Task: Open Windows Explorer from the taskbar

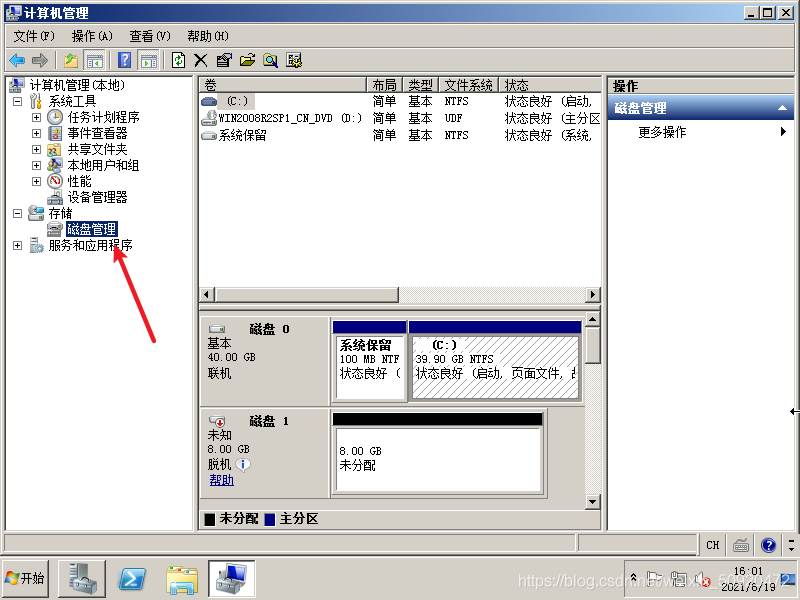Action: tap(182, 580)
